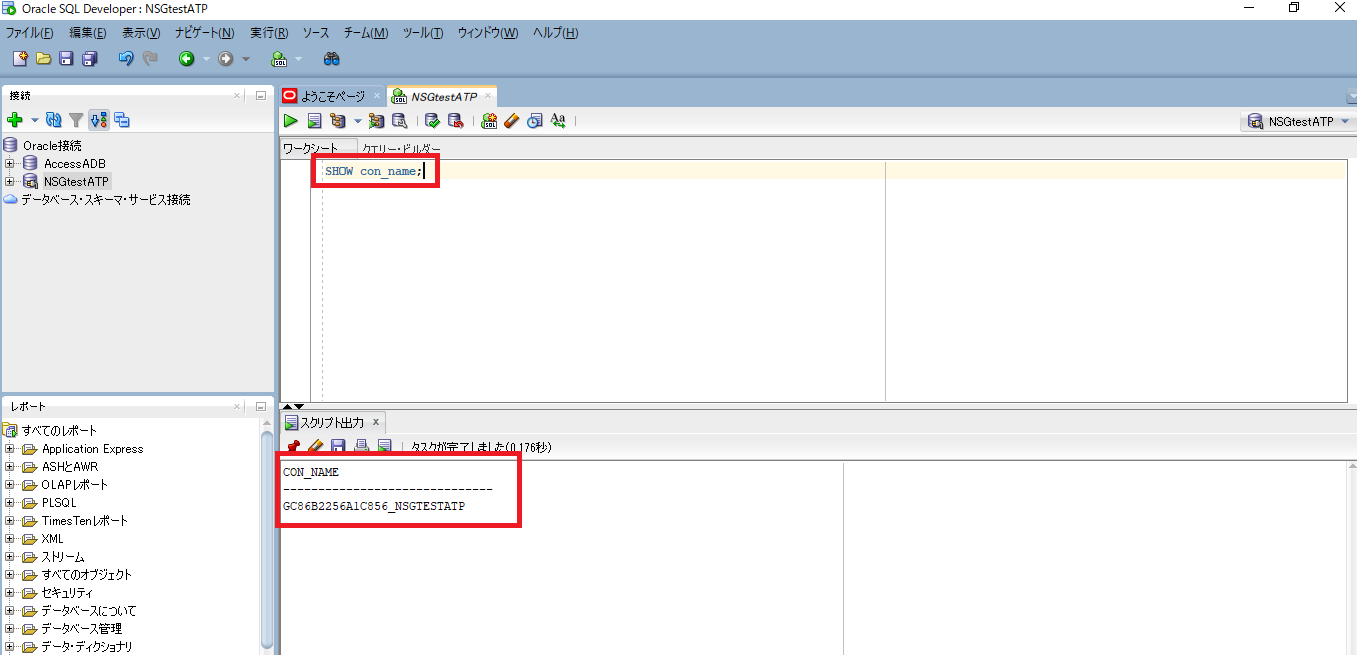Image resolution: width=1357 pixels, height=655 pixels.
Task: Click the Open folder icon in main toolbar
Action: click(x=43, y=59)
